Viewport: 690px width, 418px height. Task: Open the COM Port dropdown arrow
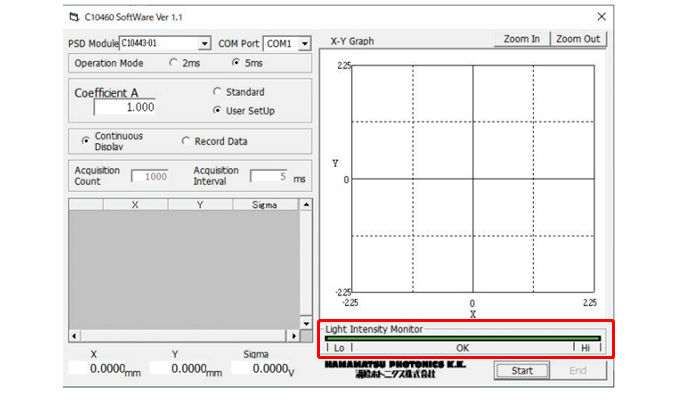pyautogui.click(x=305, y=44)
